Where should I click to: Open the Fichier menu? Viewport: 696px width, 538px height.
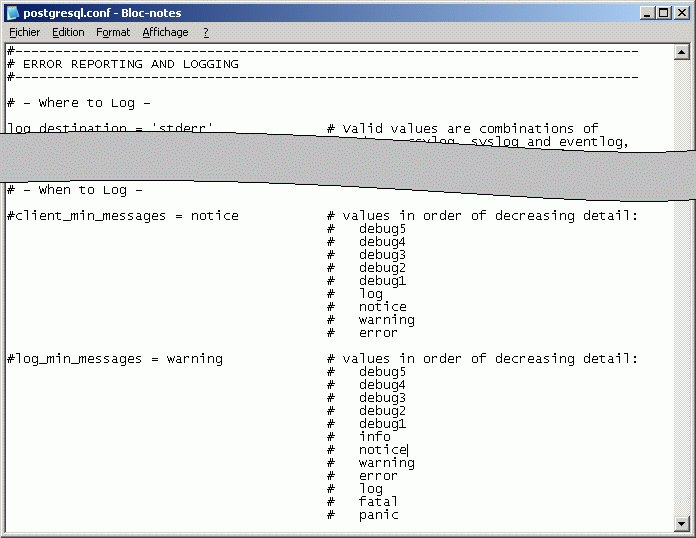[24, 32]
